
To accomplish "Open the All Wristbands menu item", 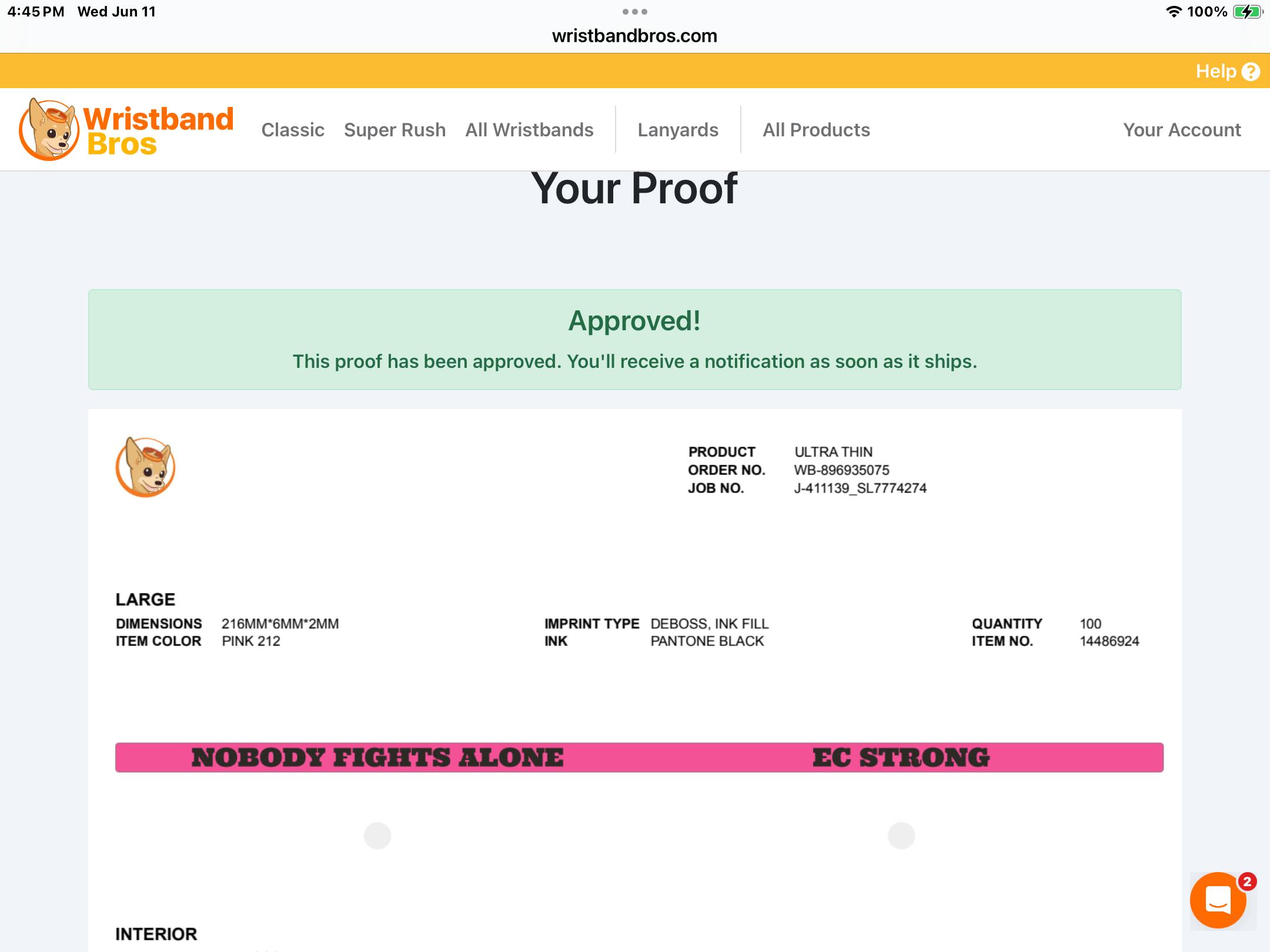I will pyautogui.click(x=529, y=130).
